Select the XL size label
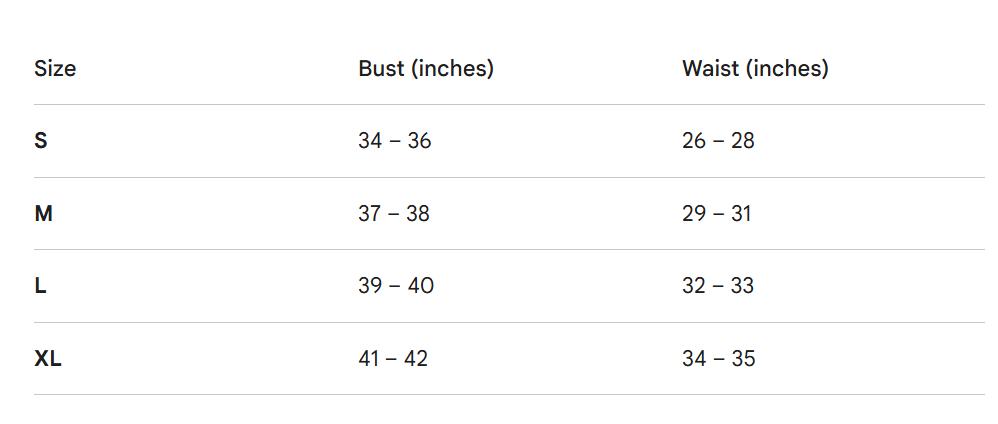Image resolution: width=998 pixels, height=424 pixels. coord(48,358)
